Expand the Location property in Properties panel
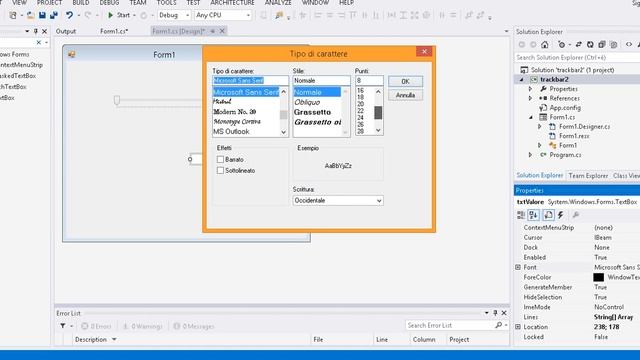 pyautogui.click(x=518, y=327)
